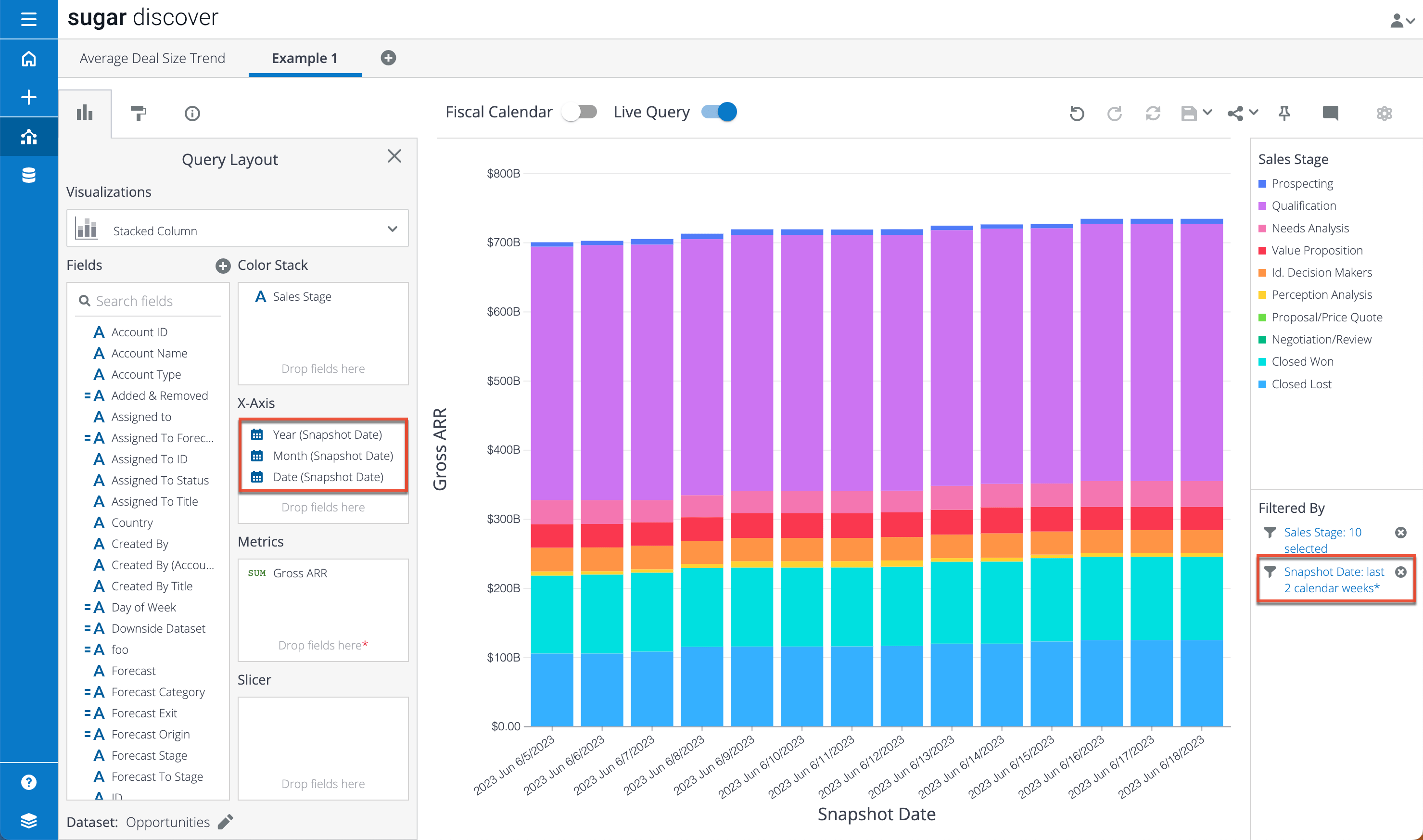Open the paint roller format icon
This screenshot has height=840, width=1423.
coord(138,113)
